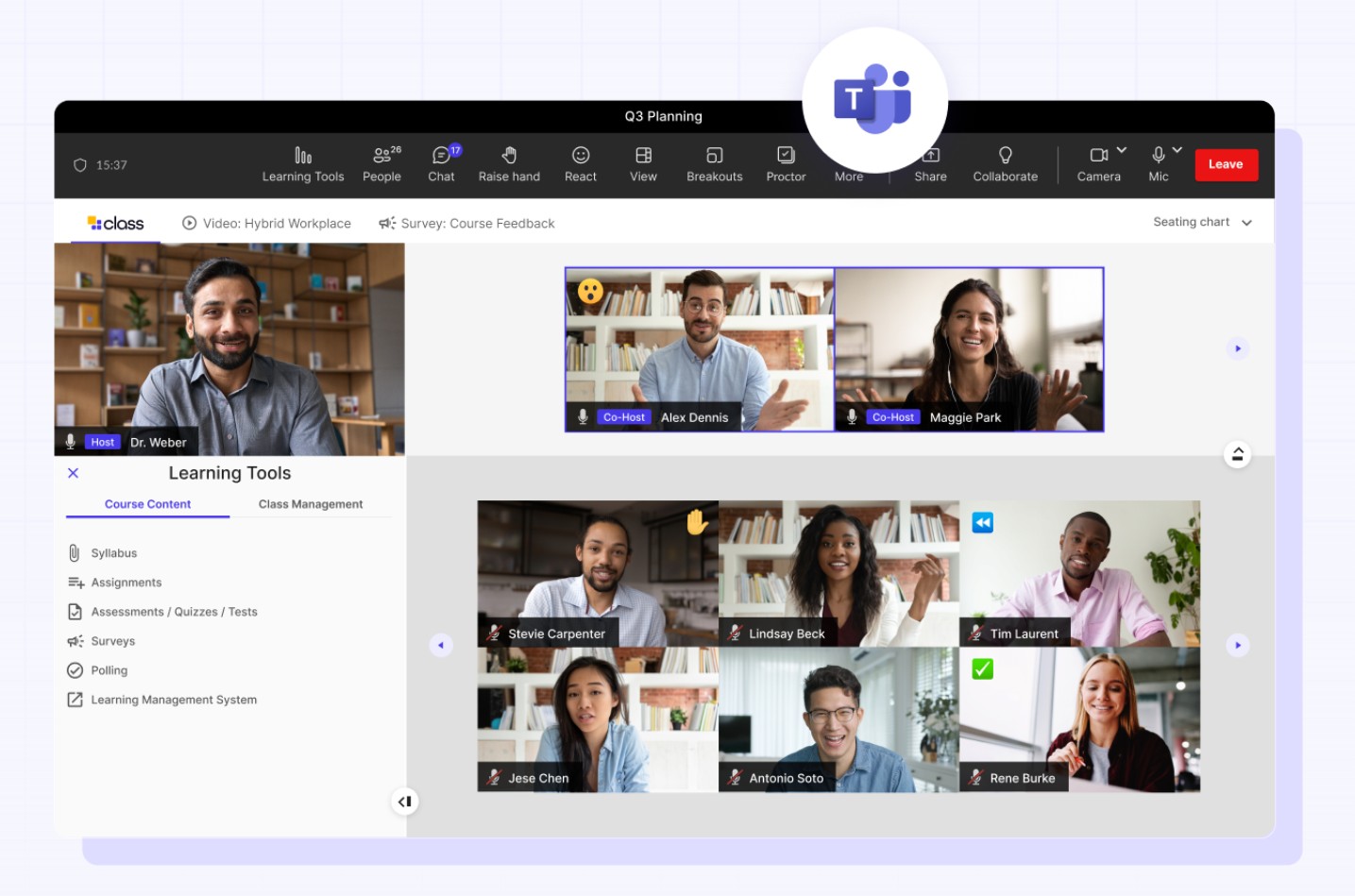Click Maggie Park's microphone icon
The width and height of the screenshot is (1355, 896).
pos(852,417)
